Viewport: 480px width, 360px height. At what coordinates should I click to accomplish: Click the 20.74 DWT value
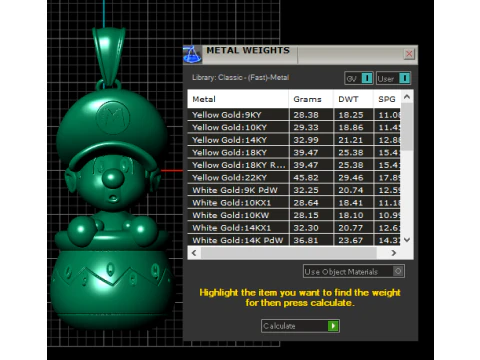(x=351, y=190)
